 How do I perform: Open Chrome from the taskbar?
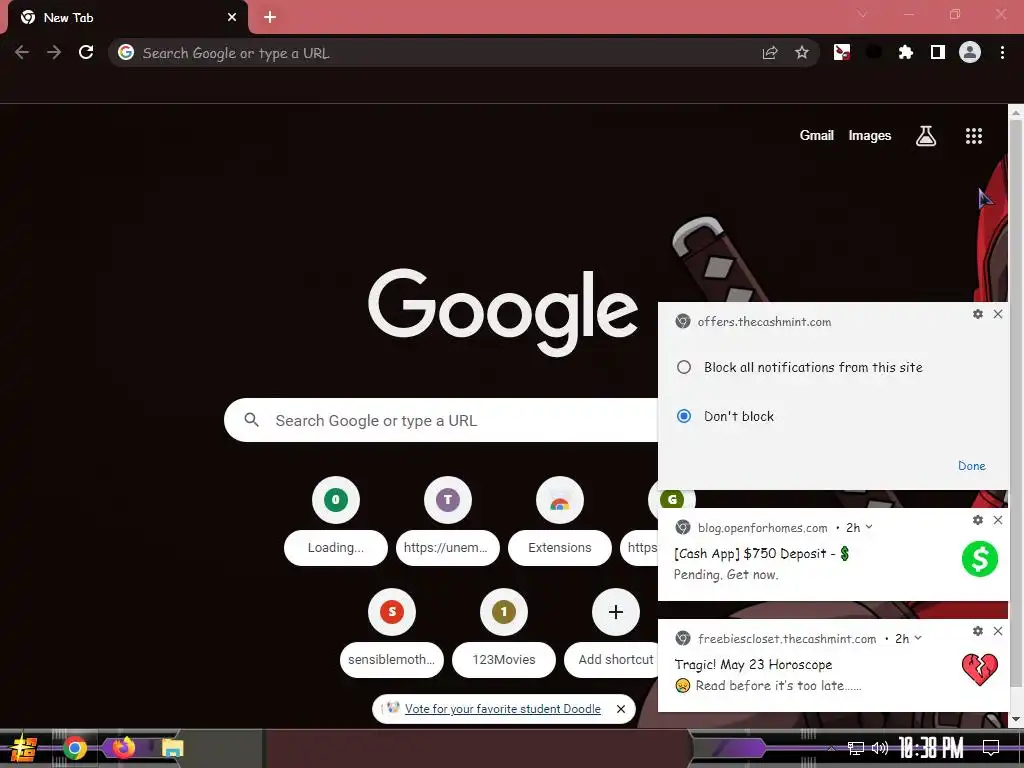pyautogui.click(x=74, y=748)
